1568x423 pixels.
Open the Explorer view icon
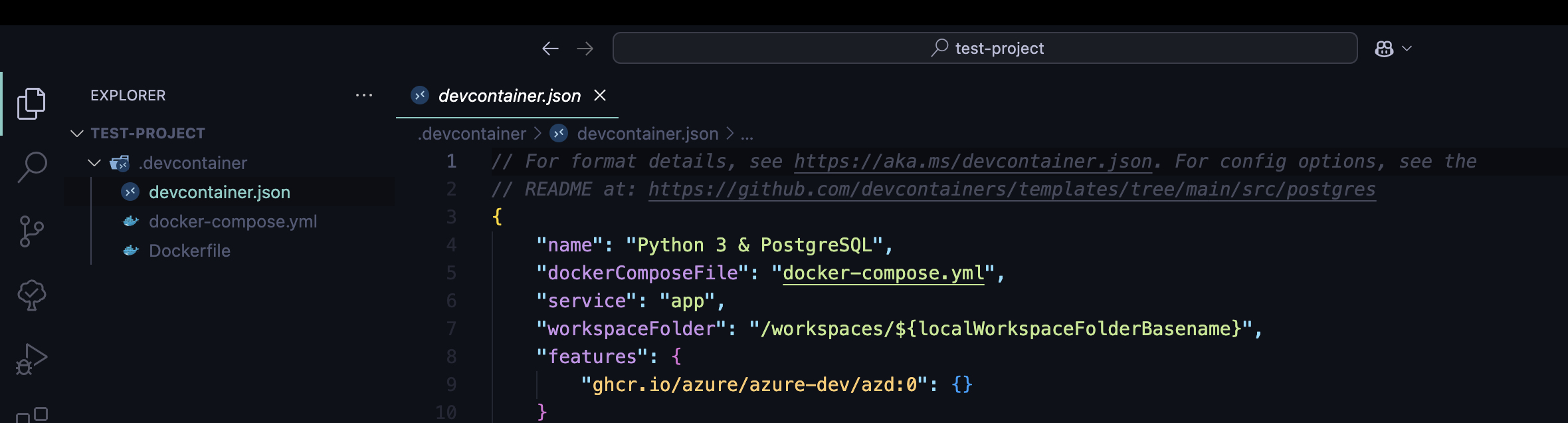[x=31, y=103]
